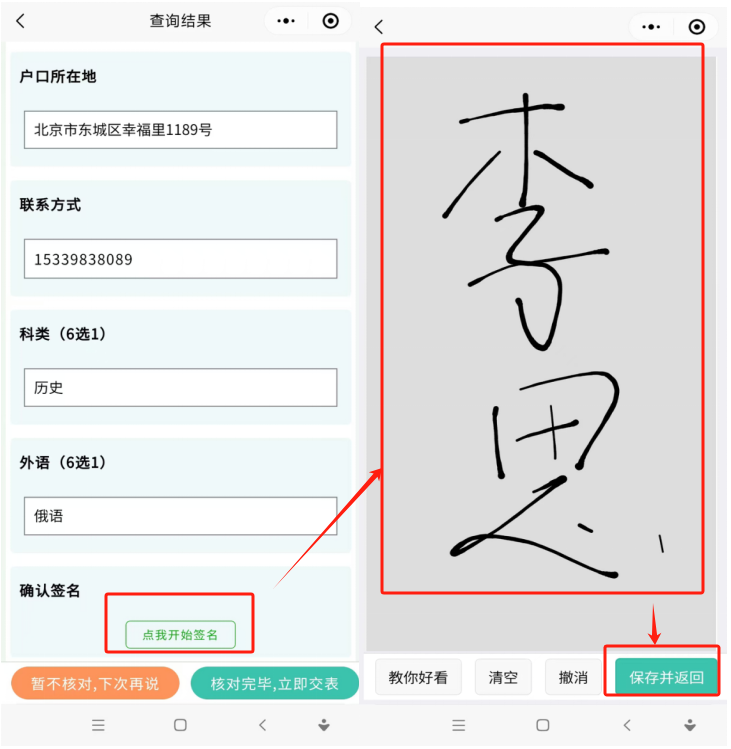Go back from the 查询结果 page

(20, 21)
